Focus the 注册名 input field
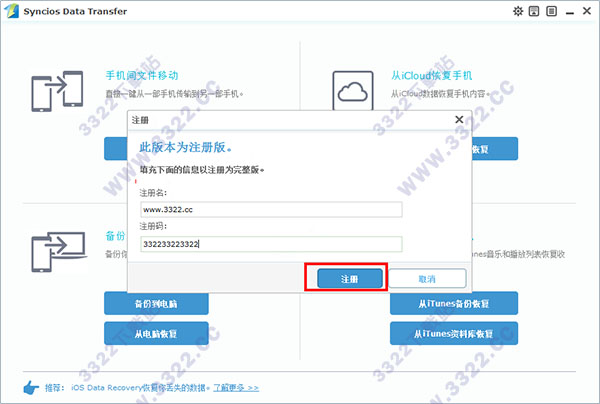Screen dimensions: 600x404 tap(271, 210)
